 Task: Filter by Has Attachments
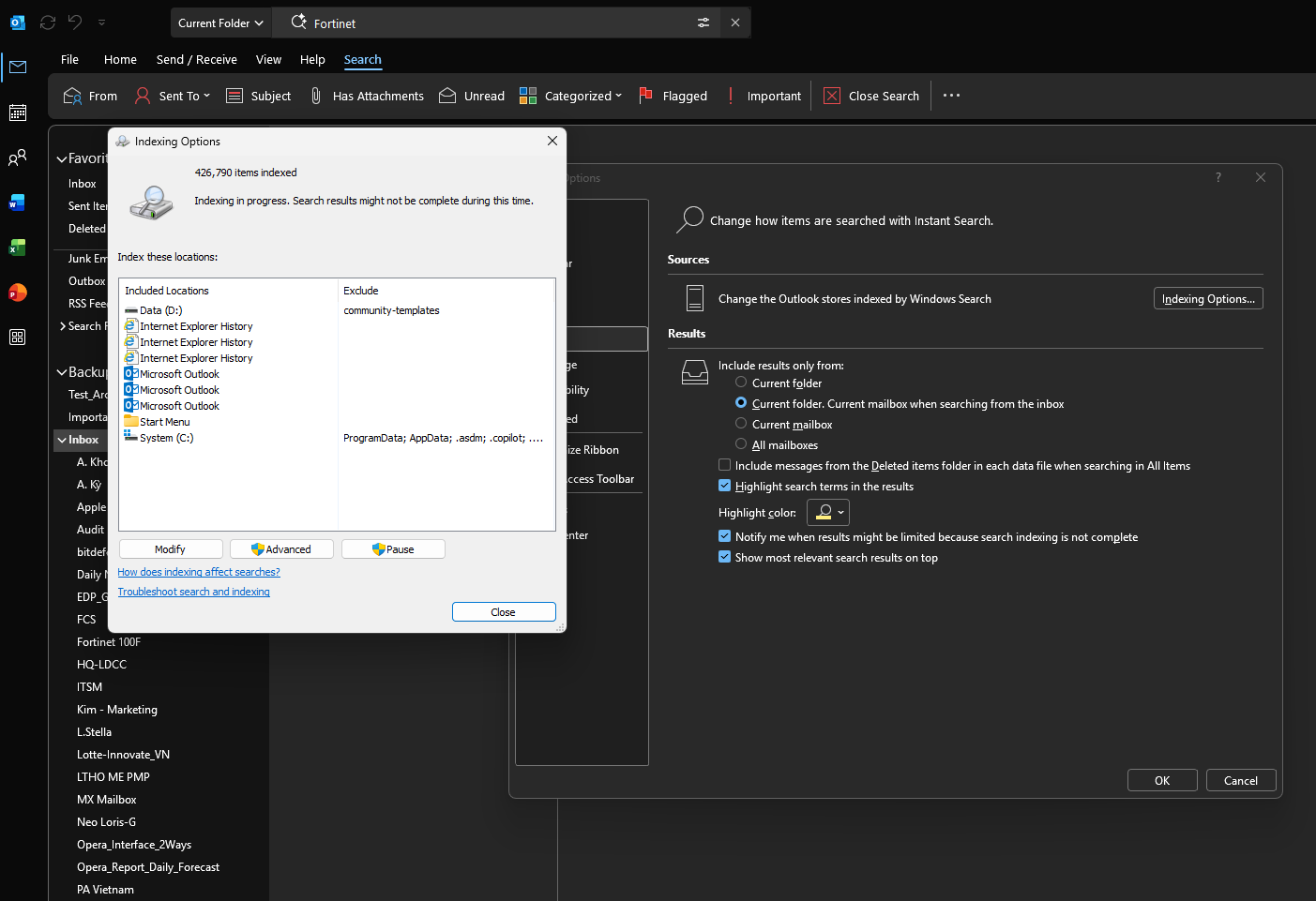point(367,96)
